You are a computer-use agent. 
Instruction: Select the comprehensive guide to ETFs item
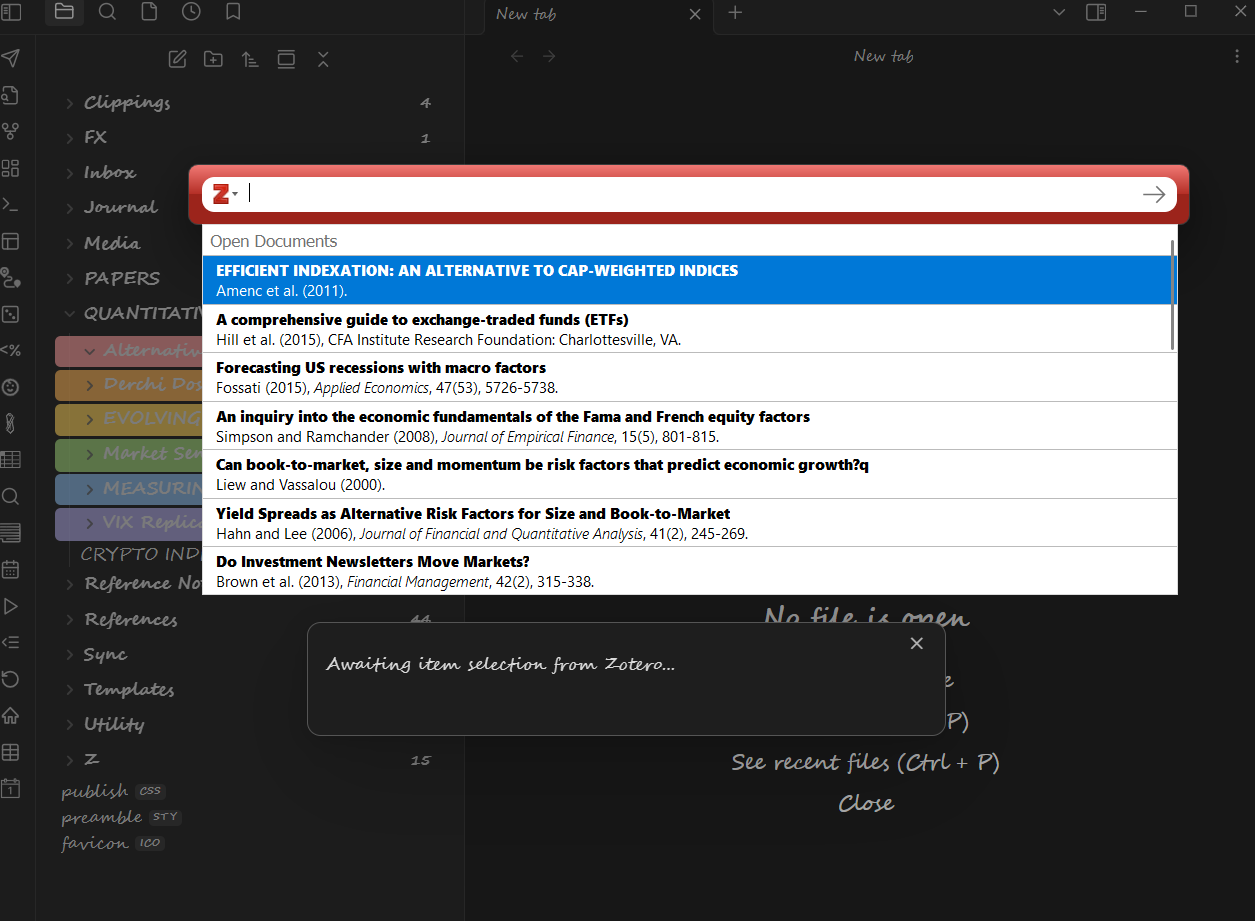click(689, 329)
